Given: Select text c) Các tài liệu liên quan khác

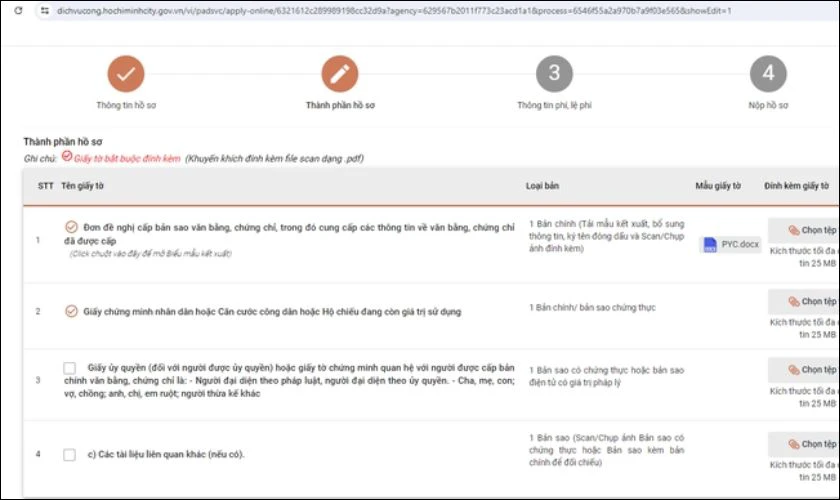Looking at the screenshot, I should (166, 454).
